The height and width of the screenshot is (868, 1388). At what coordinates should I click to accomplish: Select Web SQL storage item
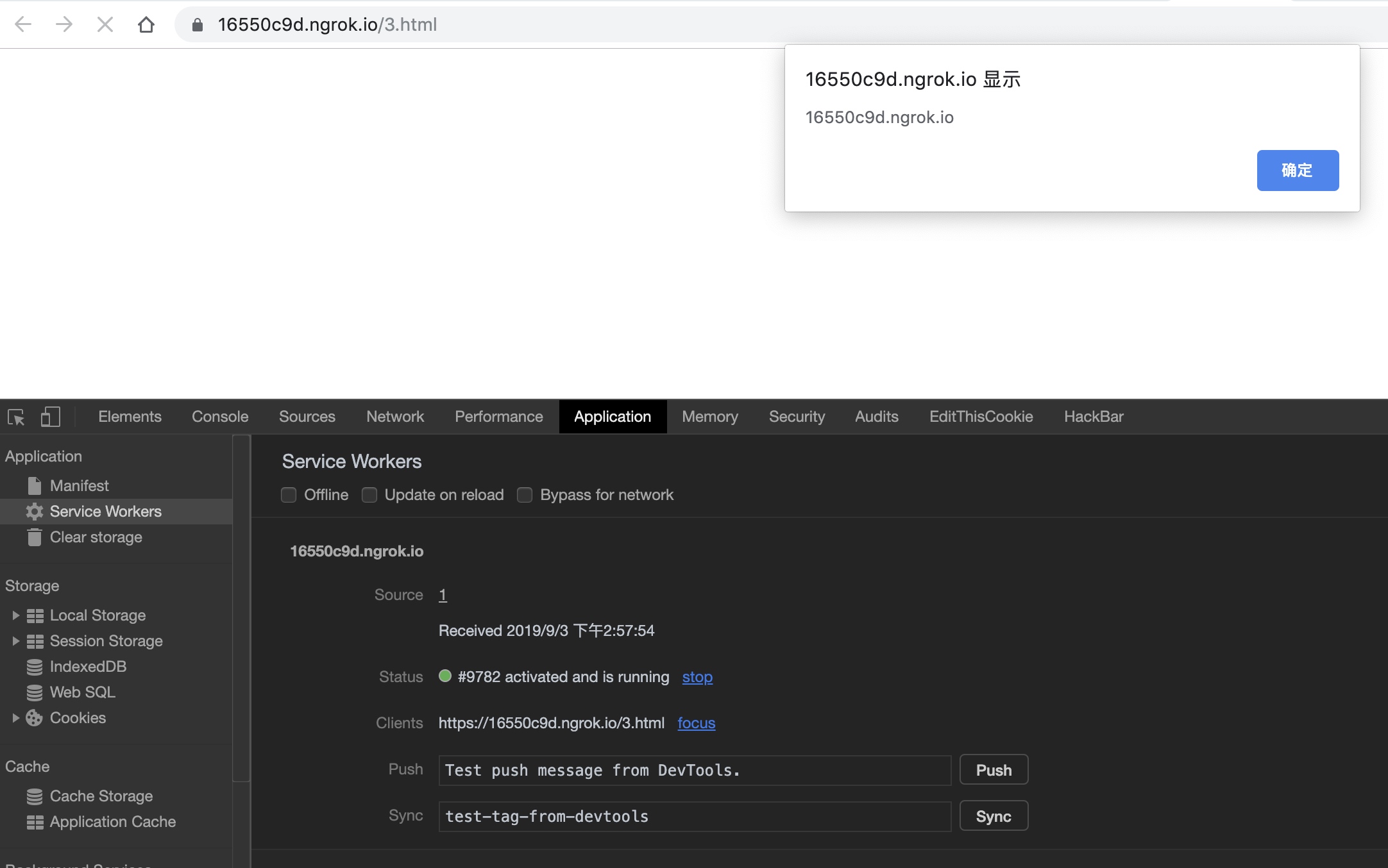pos(83,692)
